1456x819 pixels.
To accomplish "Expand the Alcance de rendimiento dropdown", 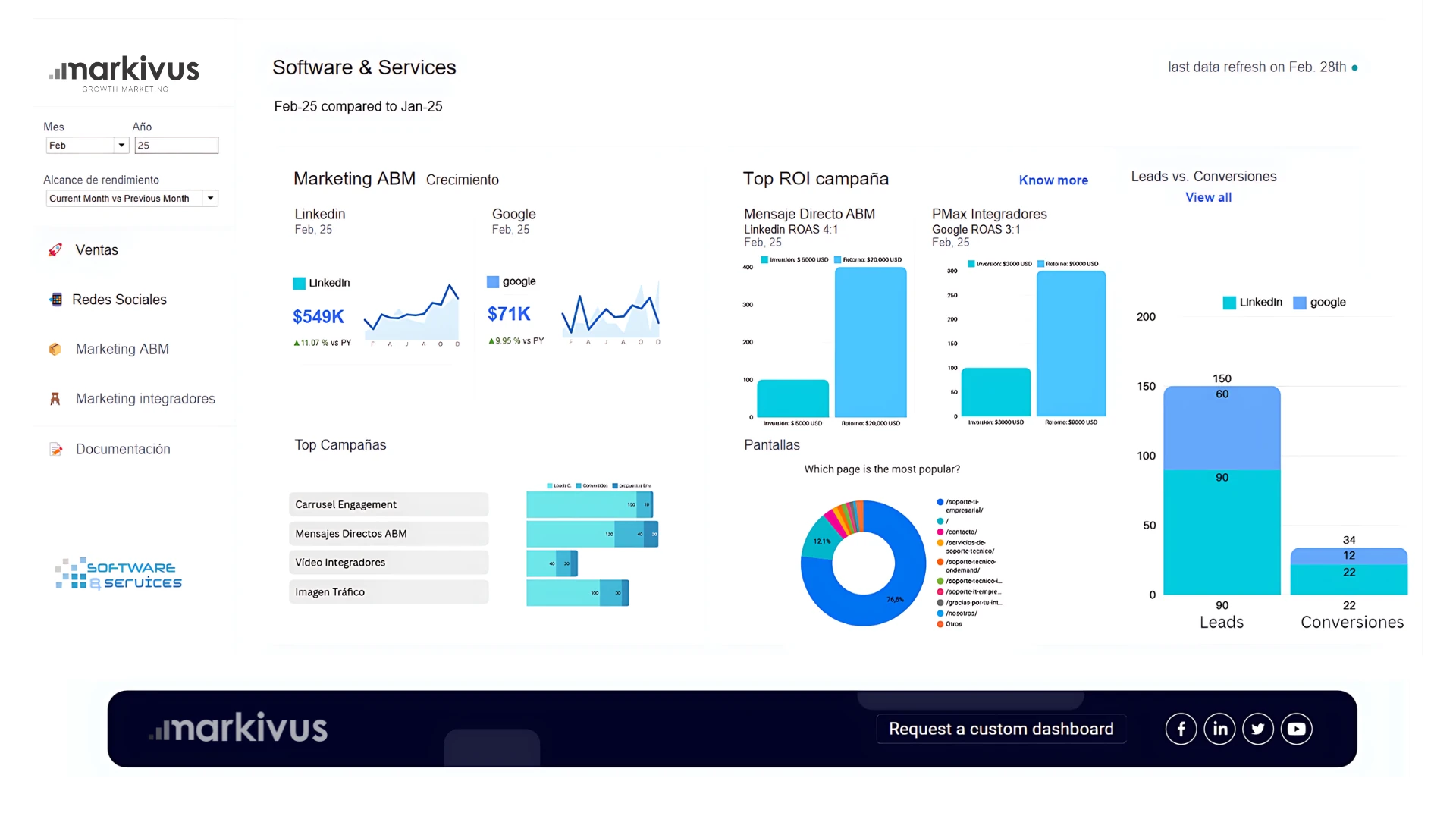I will pyautogui.click(x=131, y=198).
